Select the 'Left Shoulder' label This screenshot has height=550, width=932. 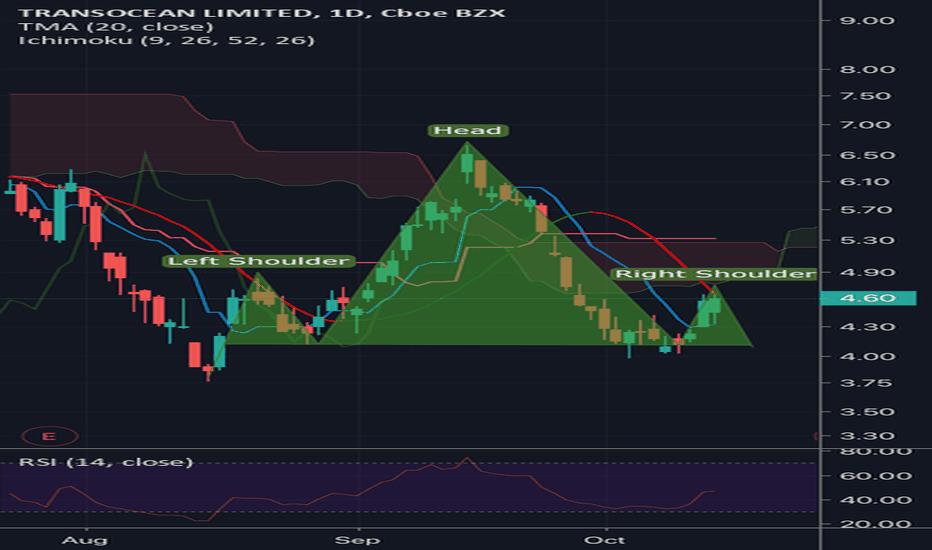click(259, 261)
